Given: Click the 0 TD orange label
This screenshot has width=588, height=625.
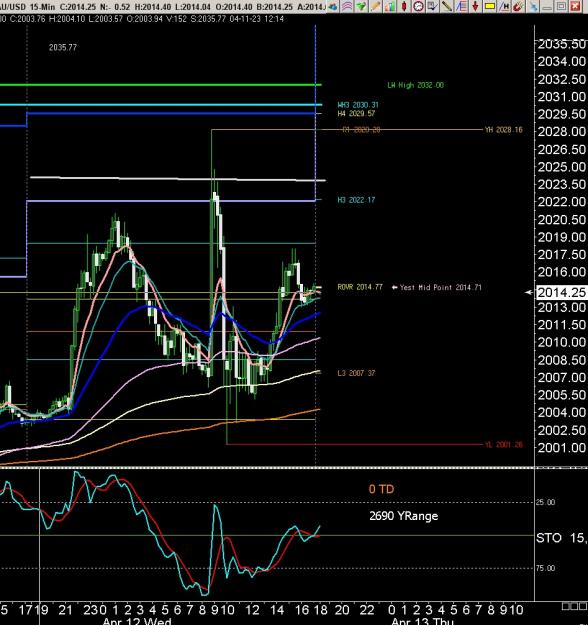Looking at the screenshot, I should 382,489.
